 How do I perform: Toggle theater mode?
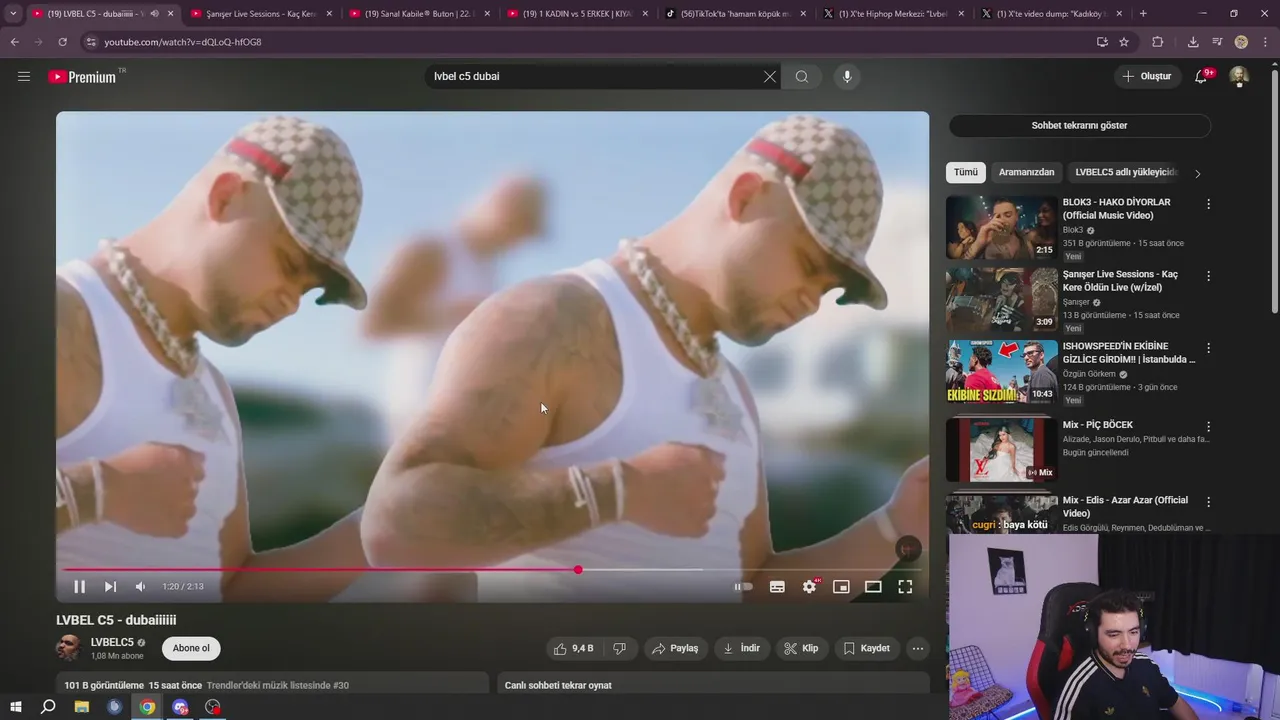pos(873,587)
